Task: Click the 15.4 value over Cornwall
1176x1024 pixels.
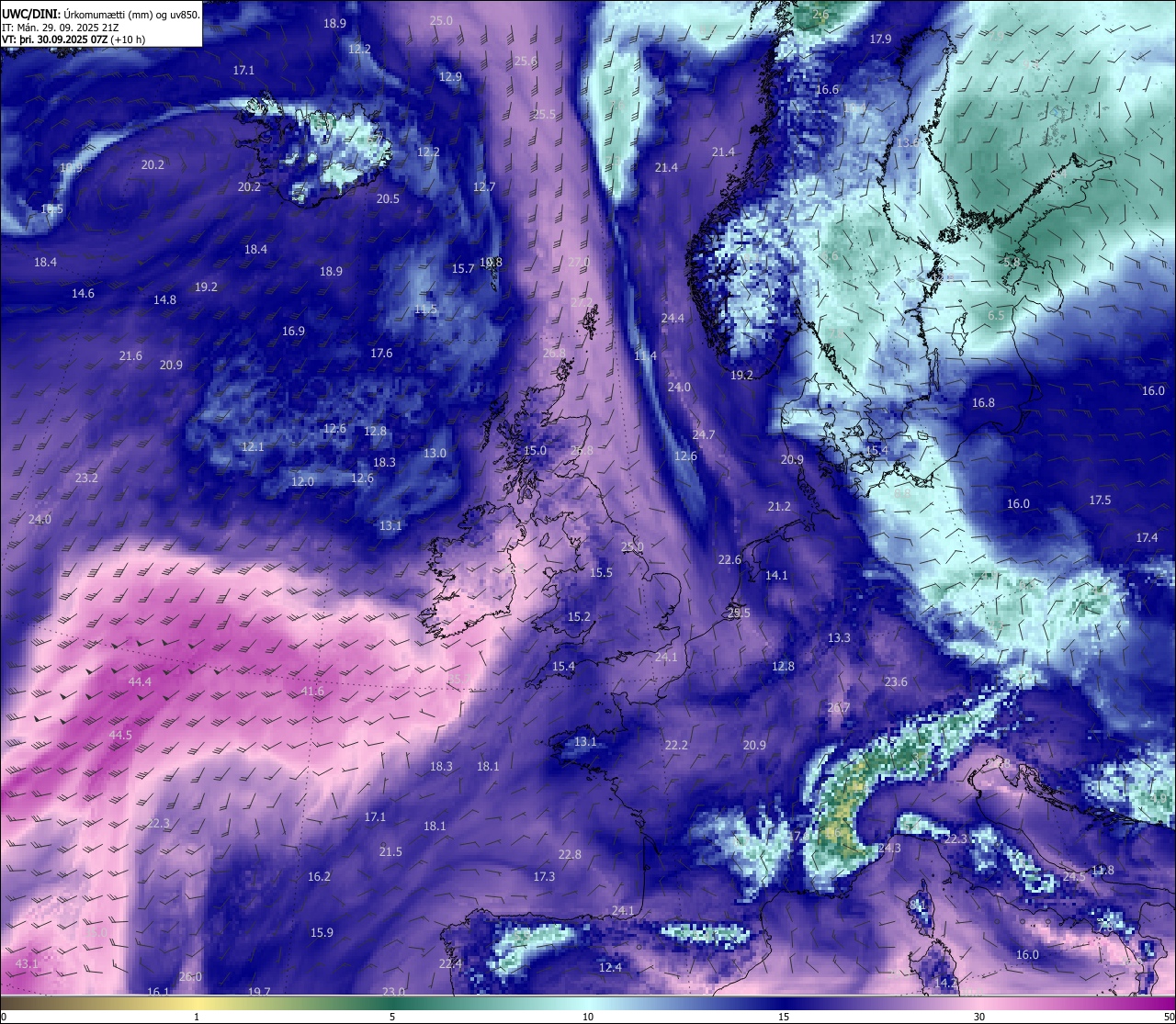Action: [x=563, y=666]
